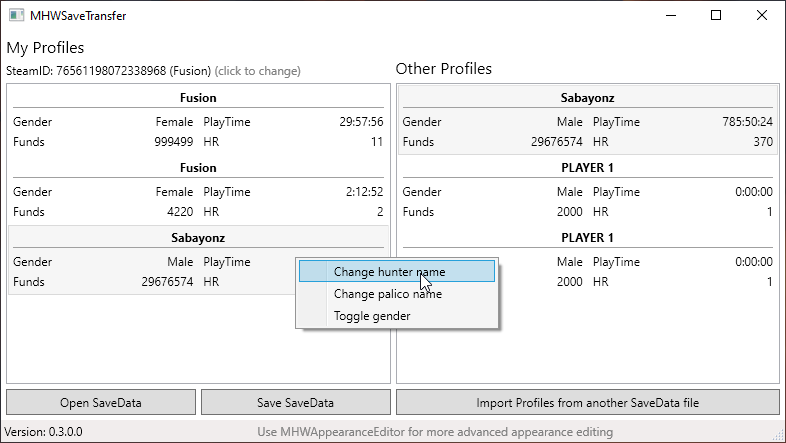Click HR value 370
This screenshot has width=786, height=443.
pyautogui.click(x=763, y=142)
